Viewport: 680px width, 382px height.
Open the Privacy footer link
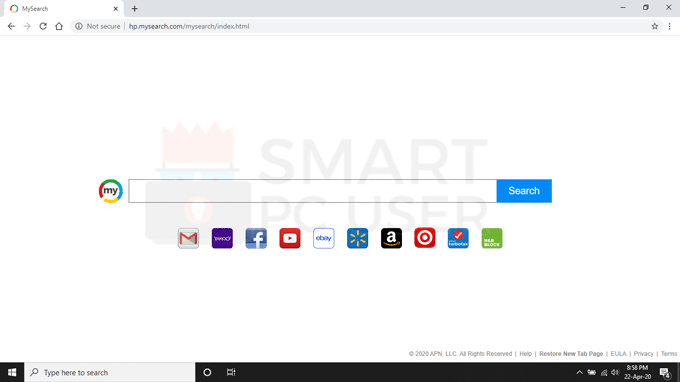[643, 354]
